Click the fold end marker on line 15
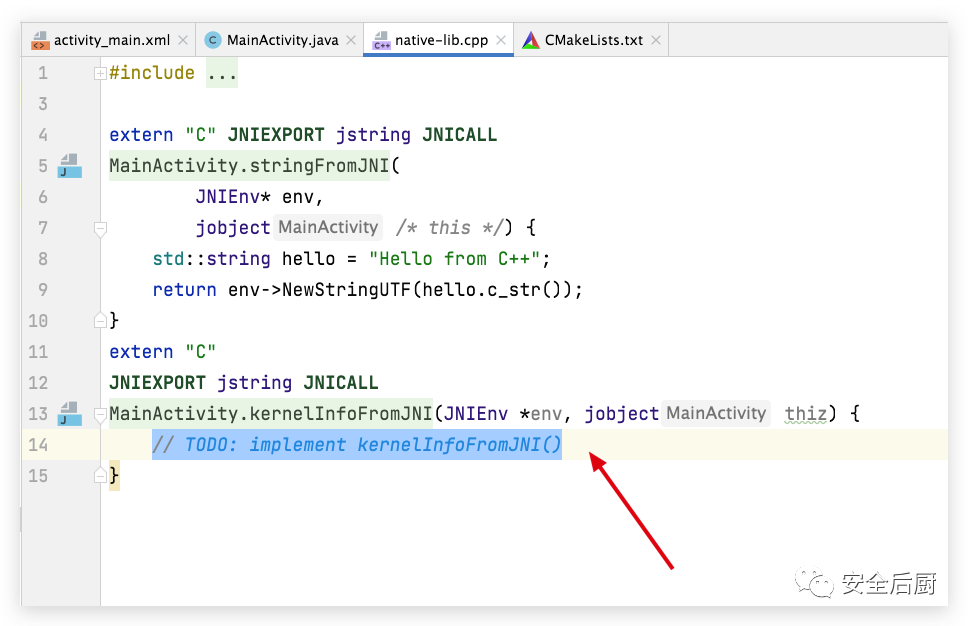The height and width of the screenshot is (626, 968). [x=99, y=476]
